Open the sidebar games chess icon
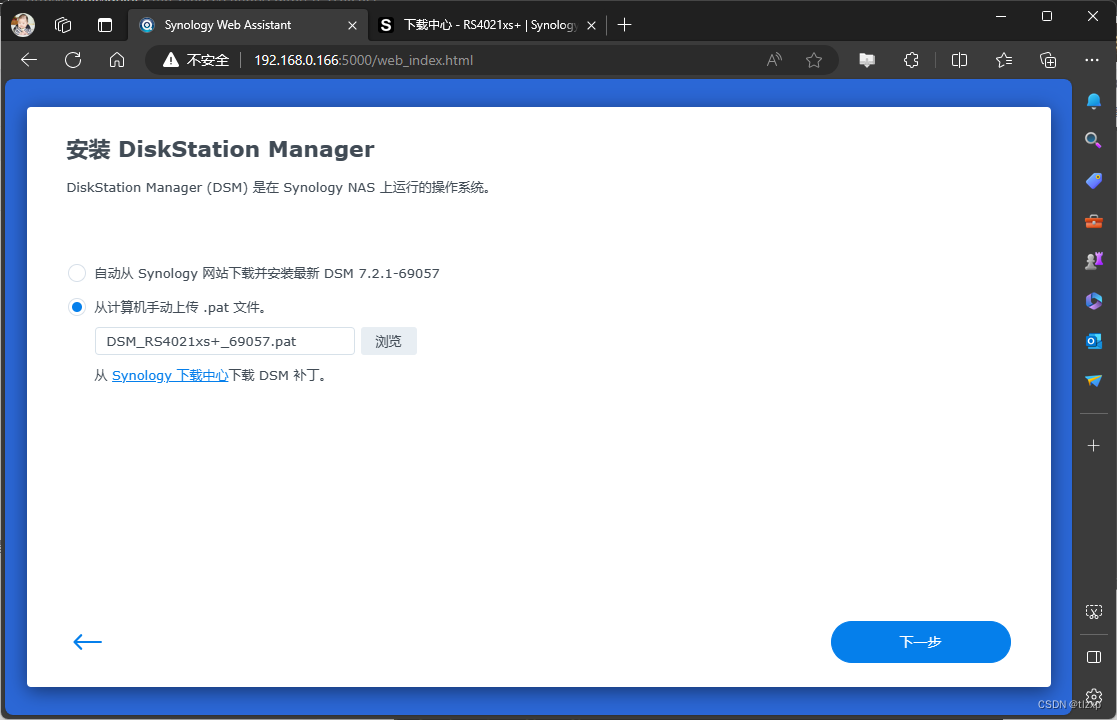The image size is (1117, 720). click(x=1093, y=261)
